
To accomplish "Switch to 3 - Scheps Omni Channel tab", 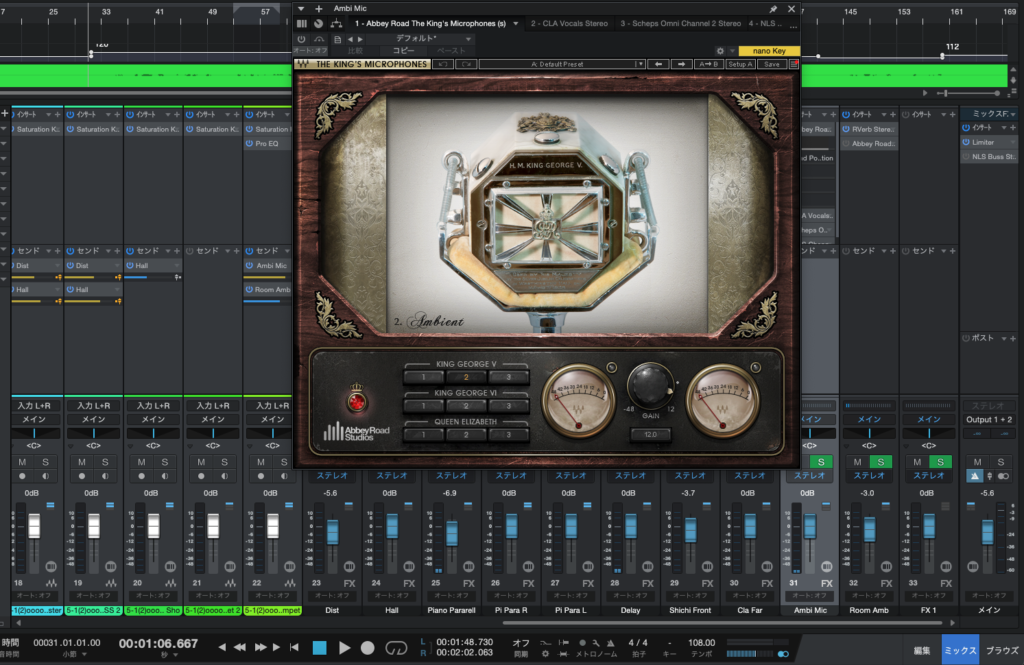I will click(x=680, y=24).
